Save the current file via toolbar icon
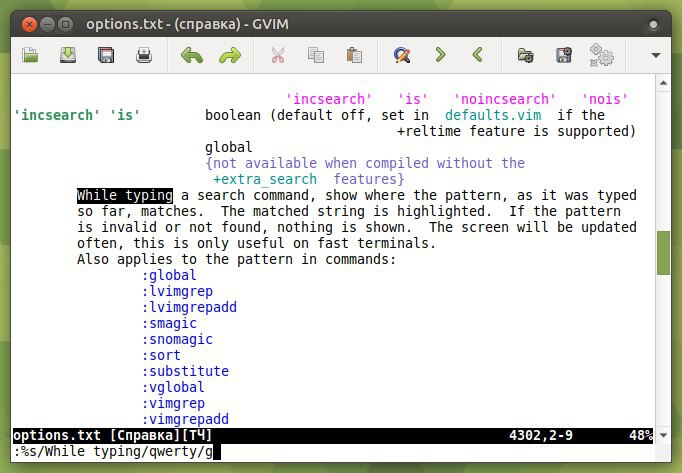This screenshot has height=473, width=682. (x=68, y=55)
